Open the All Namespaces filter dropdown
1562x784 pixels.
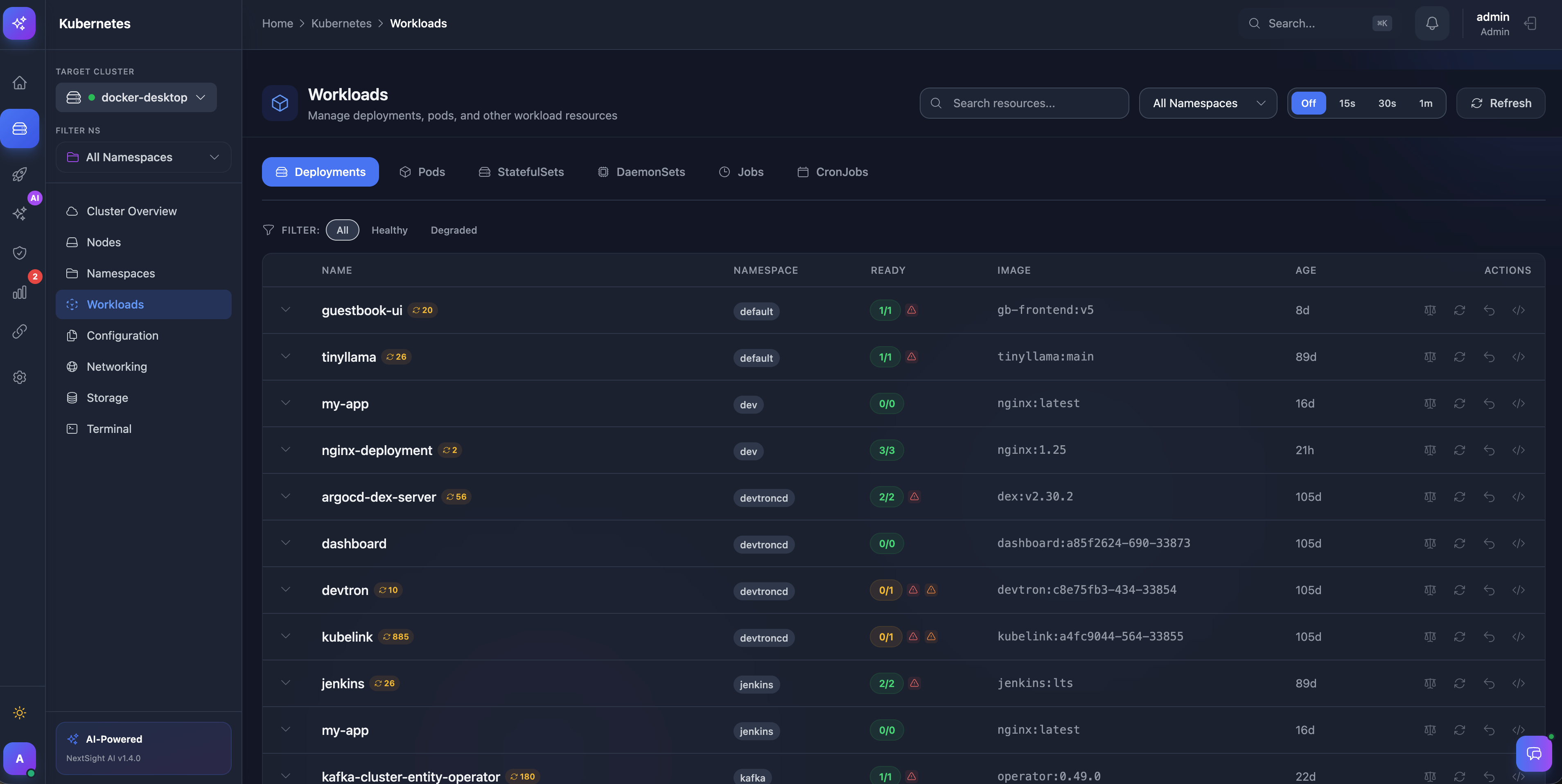pos(1207,103)
